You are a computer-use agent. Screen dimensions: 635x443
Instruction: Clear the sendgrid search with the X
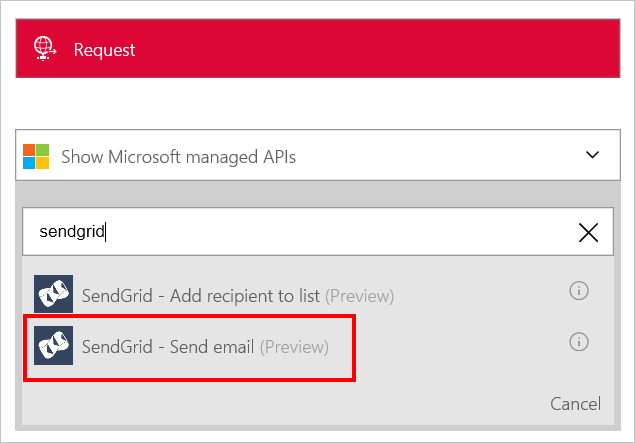click(588, 232)
